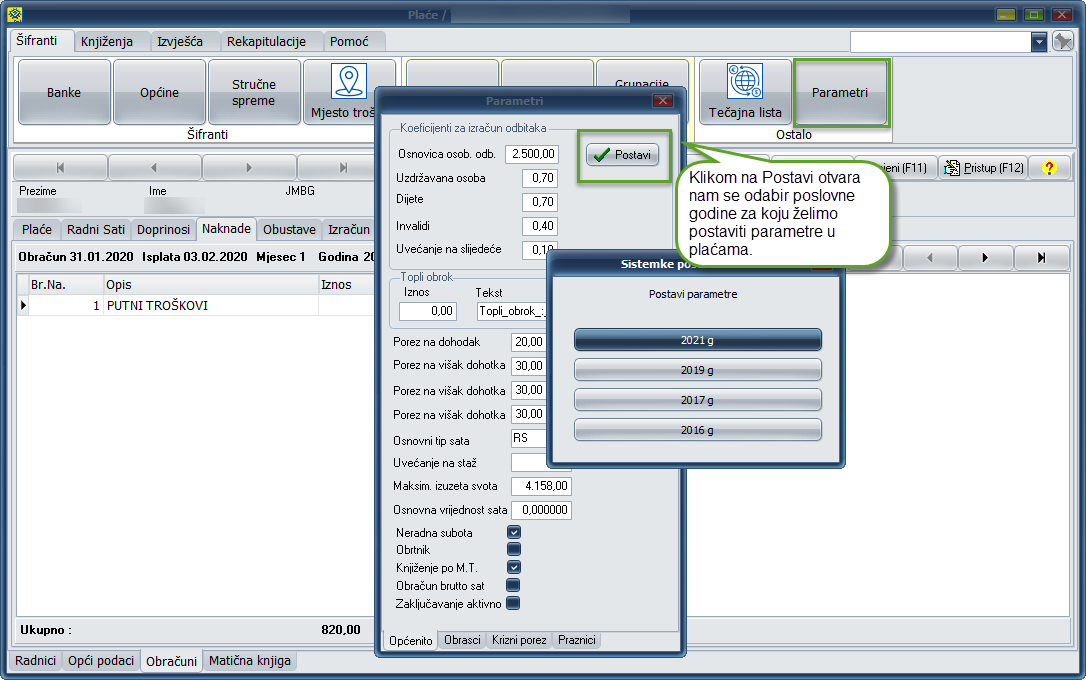Open the Tečajna lista exchange rate icon
This screenshot has height=680, width=1086.
(x=745, y=82)
